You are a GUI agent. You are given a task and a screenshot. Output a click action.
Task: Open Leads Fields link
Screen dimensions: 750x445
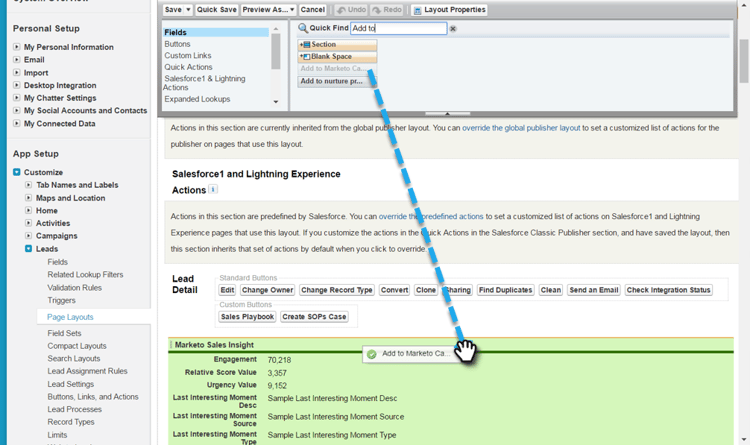click(x=57, y=262)
